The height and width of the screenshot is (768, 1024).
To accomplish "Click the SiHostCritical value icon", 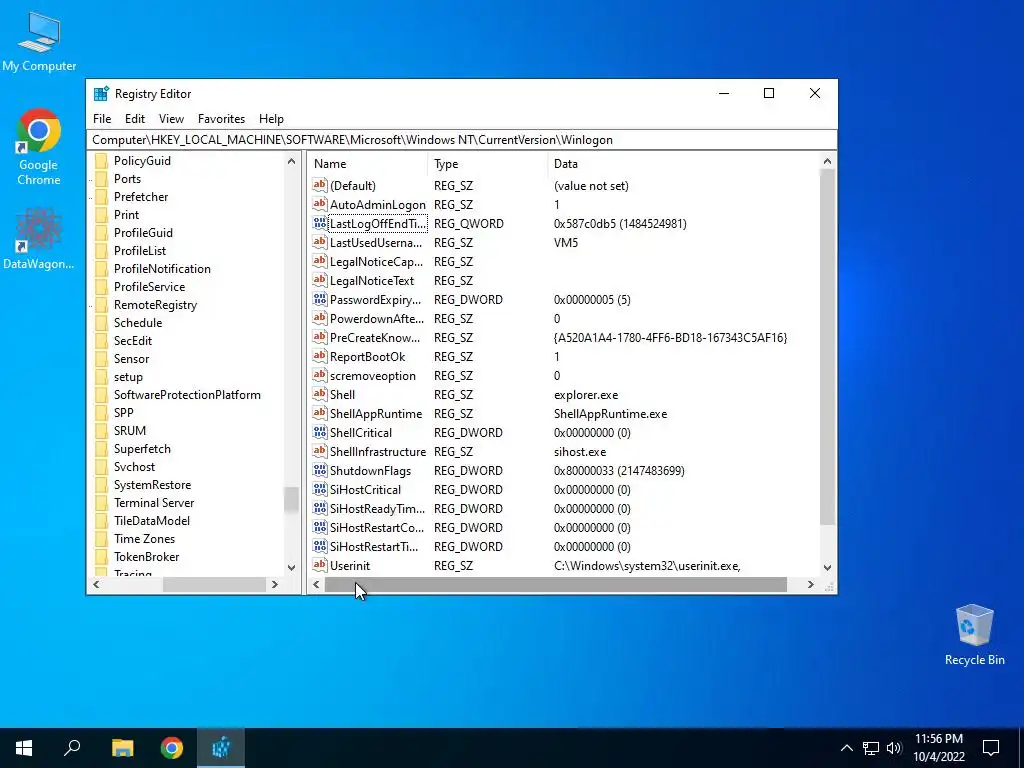I will [319, 489].
